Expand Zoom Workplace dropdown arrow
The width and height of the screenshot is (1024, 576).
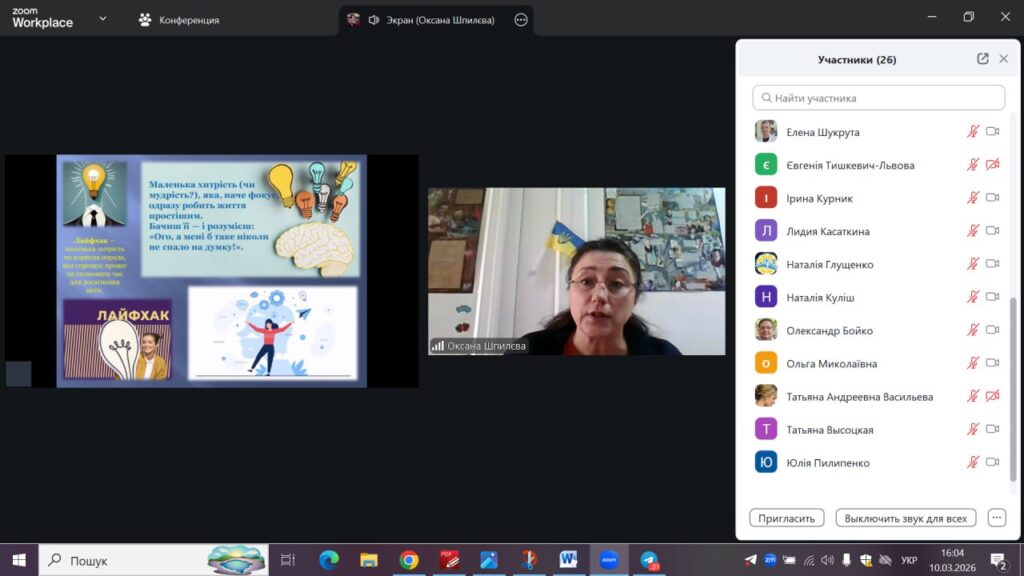[x=103, y=19]
